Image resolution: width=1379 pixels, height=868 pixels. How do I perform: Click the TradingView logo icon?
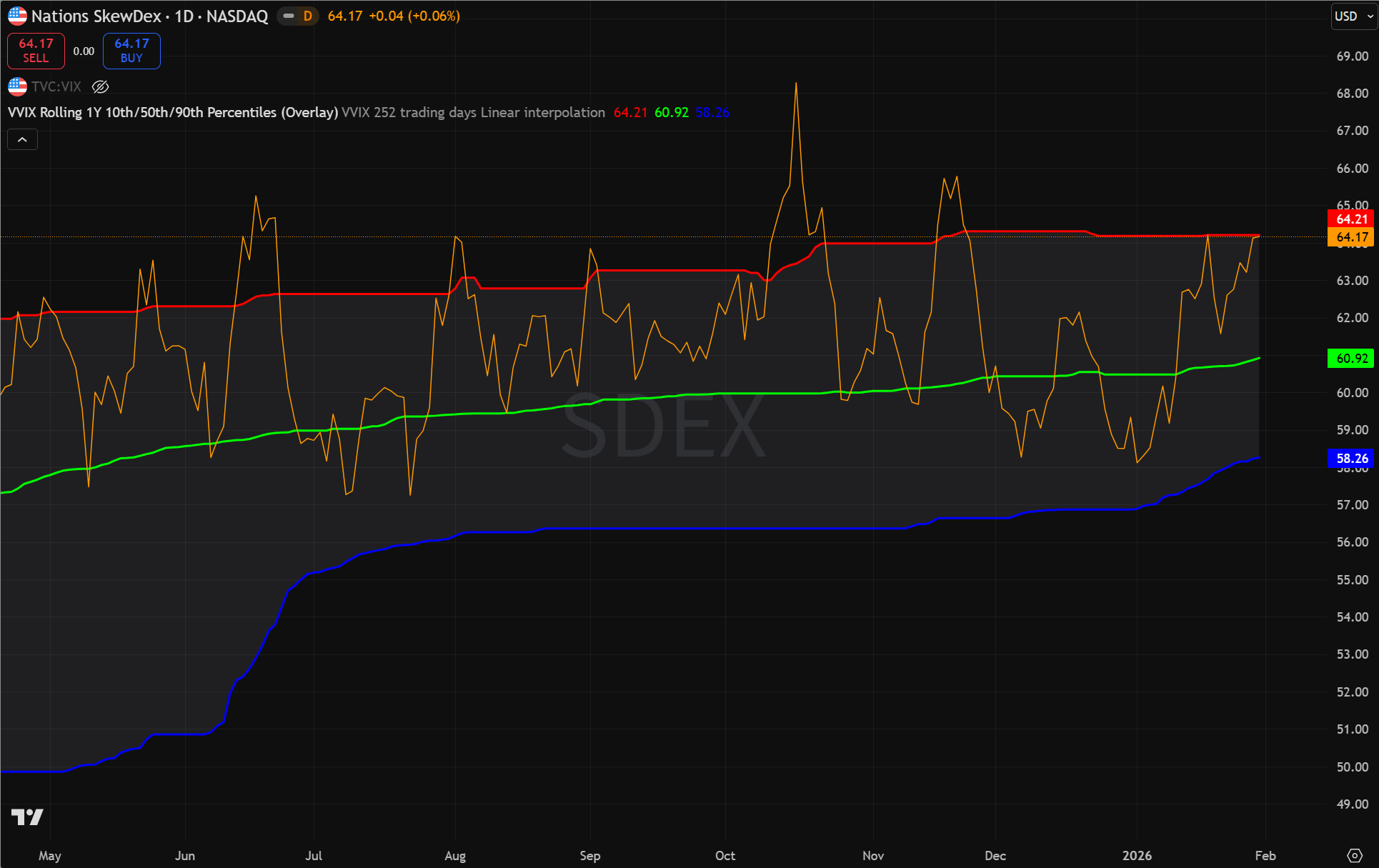pyautogui.click(x=27, y=817)
